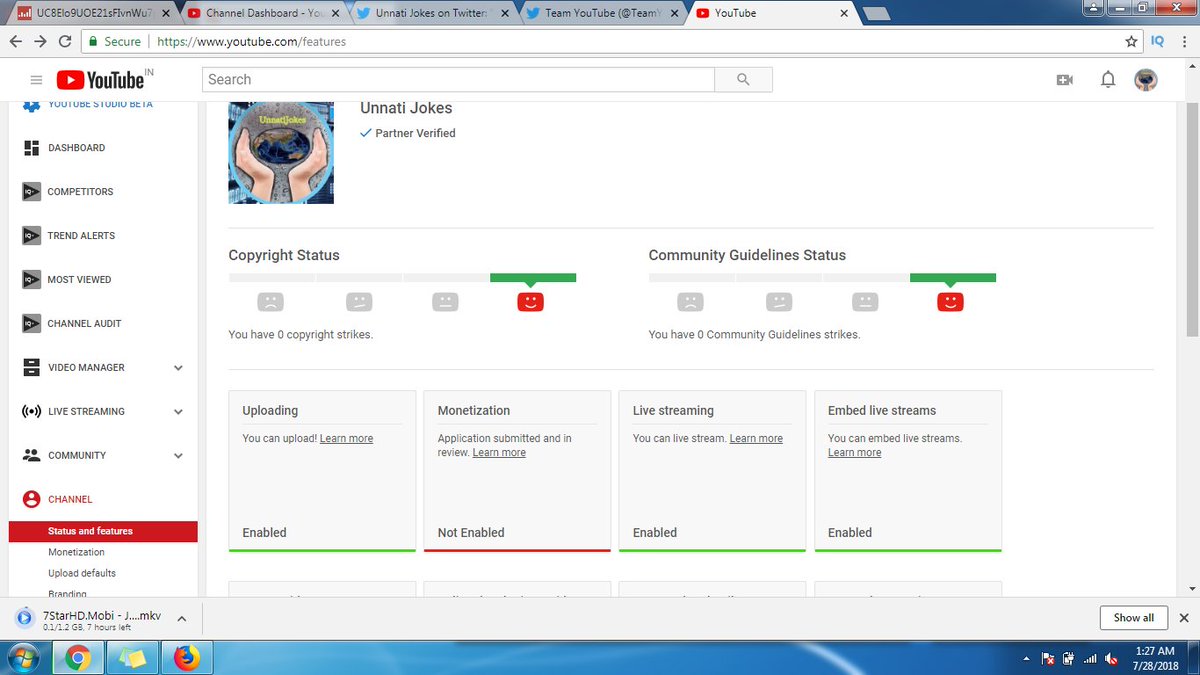Click the browser forward arrow
Viewport: 1200px width, 675px height.
point(40,42)
